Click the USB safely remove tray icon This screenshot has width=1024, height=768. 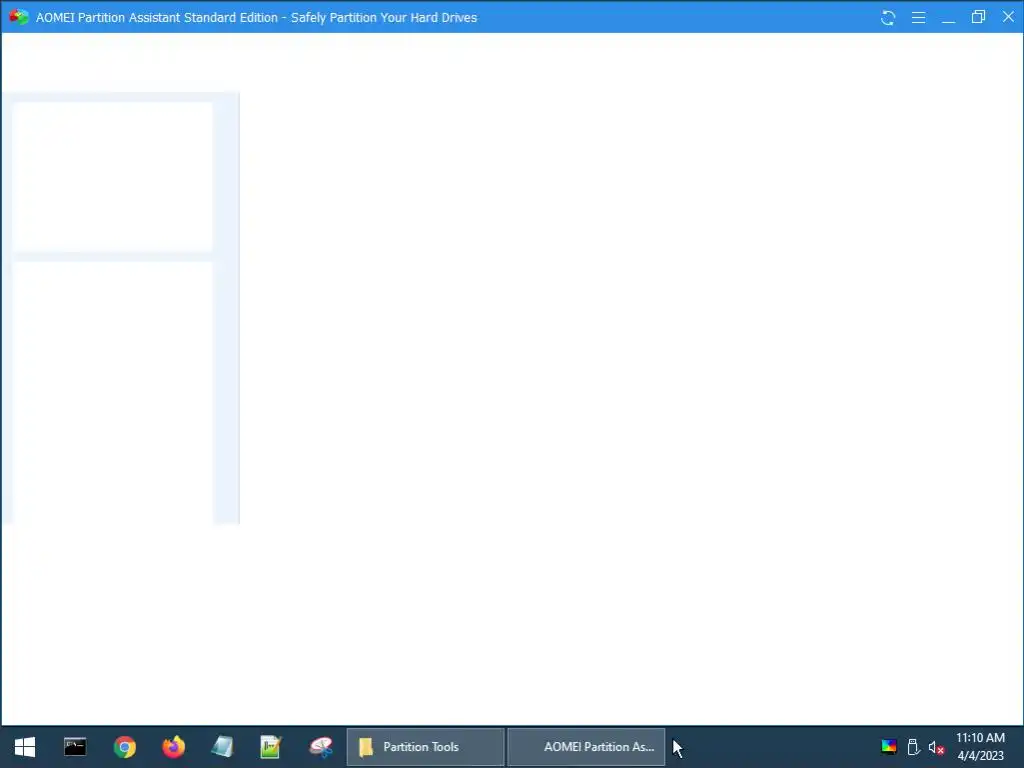(x=914, y=747)
